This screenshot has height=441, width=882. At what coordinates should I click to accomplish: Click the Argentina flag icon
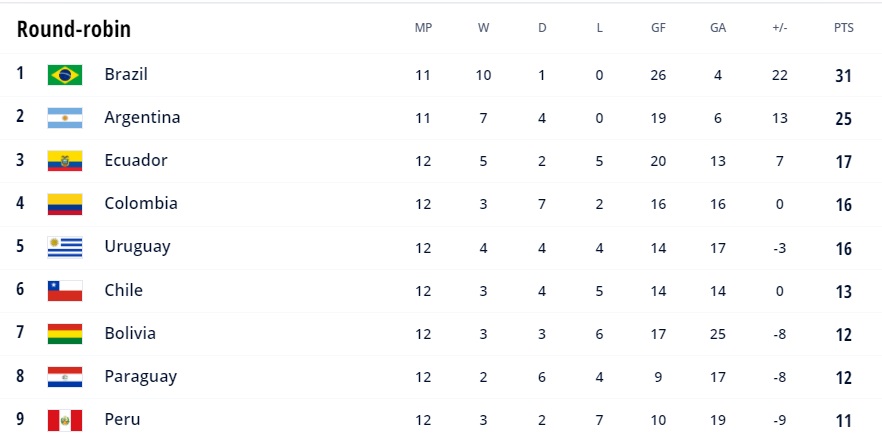tap(64, 118)
